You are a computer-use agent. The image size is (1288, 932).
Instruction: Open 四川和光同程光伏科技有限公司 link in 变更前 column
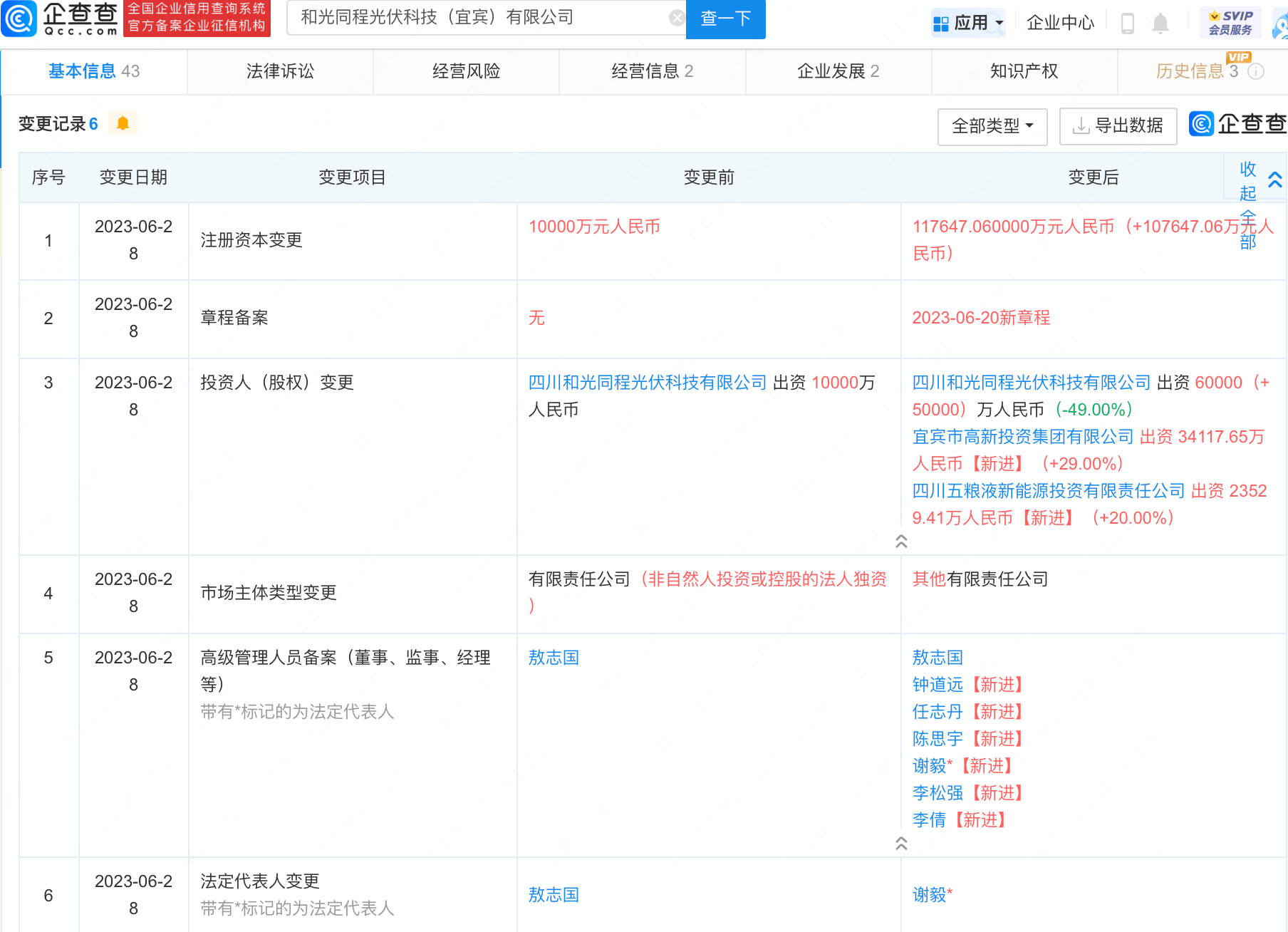pyautogui.click(x=648, y=383)
